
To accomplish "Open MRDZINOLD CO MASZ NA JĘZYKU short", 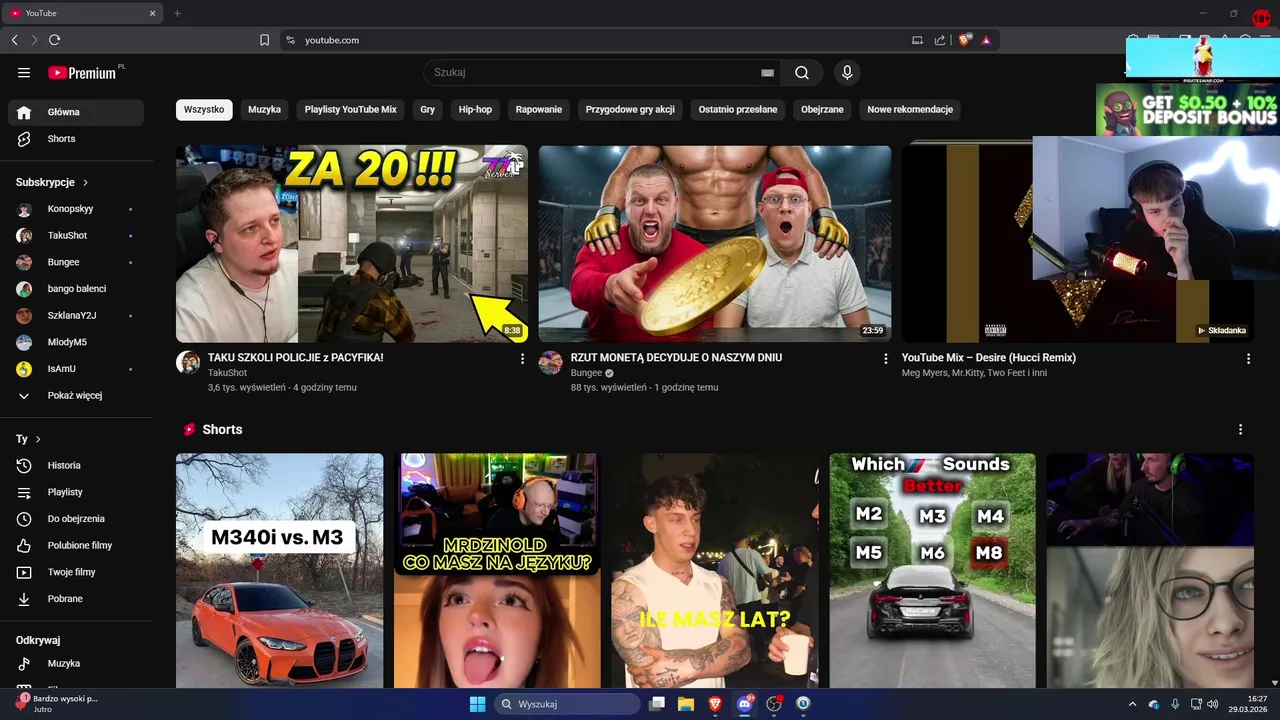I will tap(497, 571).
